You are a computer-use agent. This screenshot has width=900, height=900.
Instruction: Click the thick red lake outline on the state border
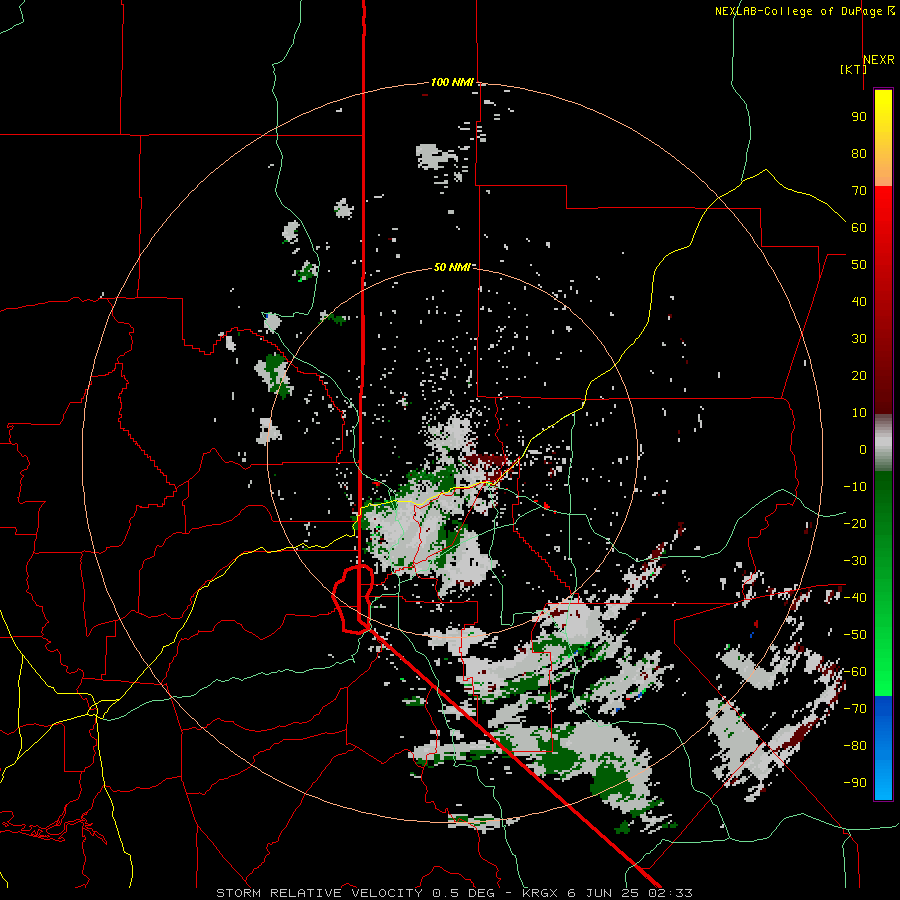pos(353,599)
